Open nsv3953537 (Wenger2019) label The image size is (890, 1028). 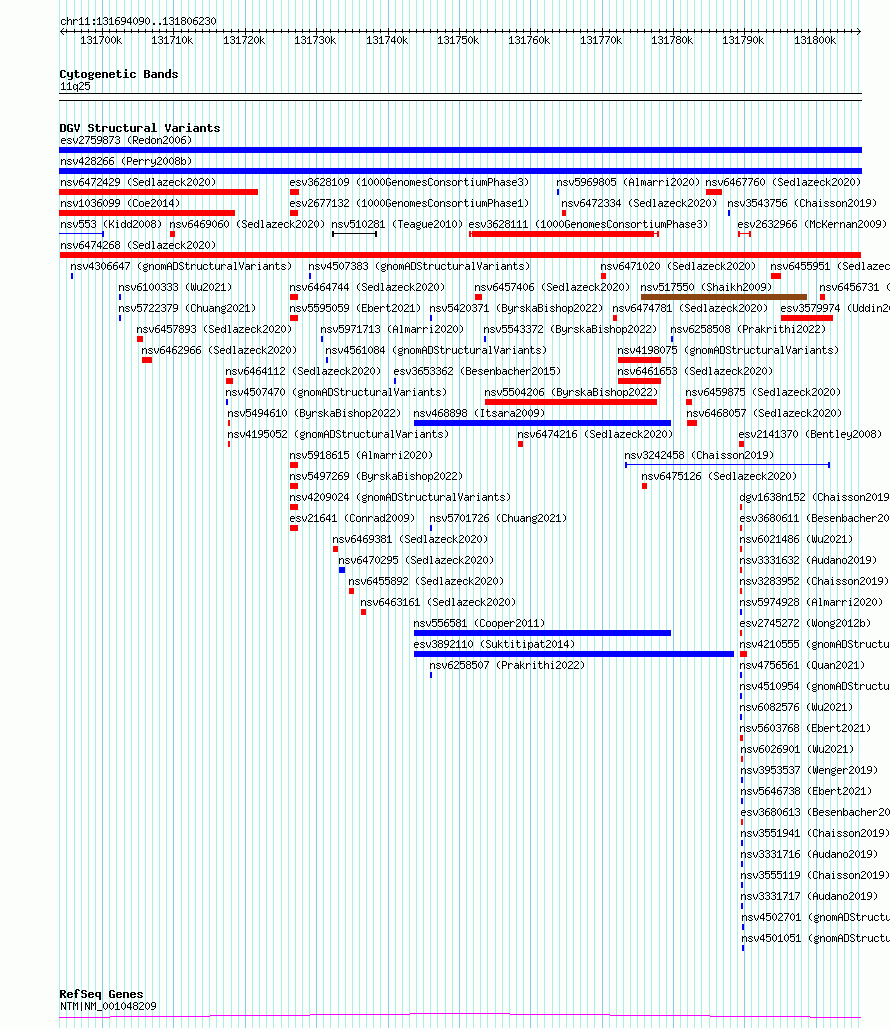coord(808,770)
